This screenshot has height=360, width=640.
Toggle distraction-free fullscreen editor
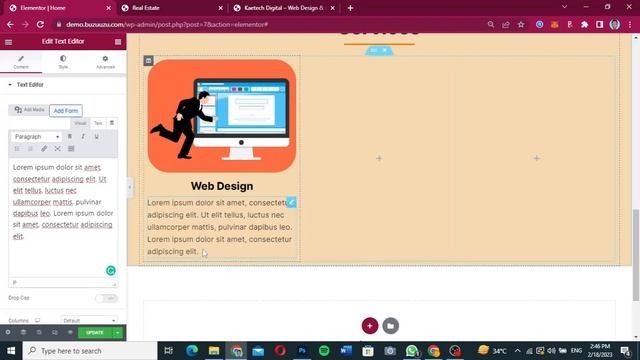pos(58,149)
